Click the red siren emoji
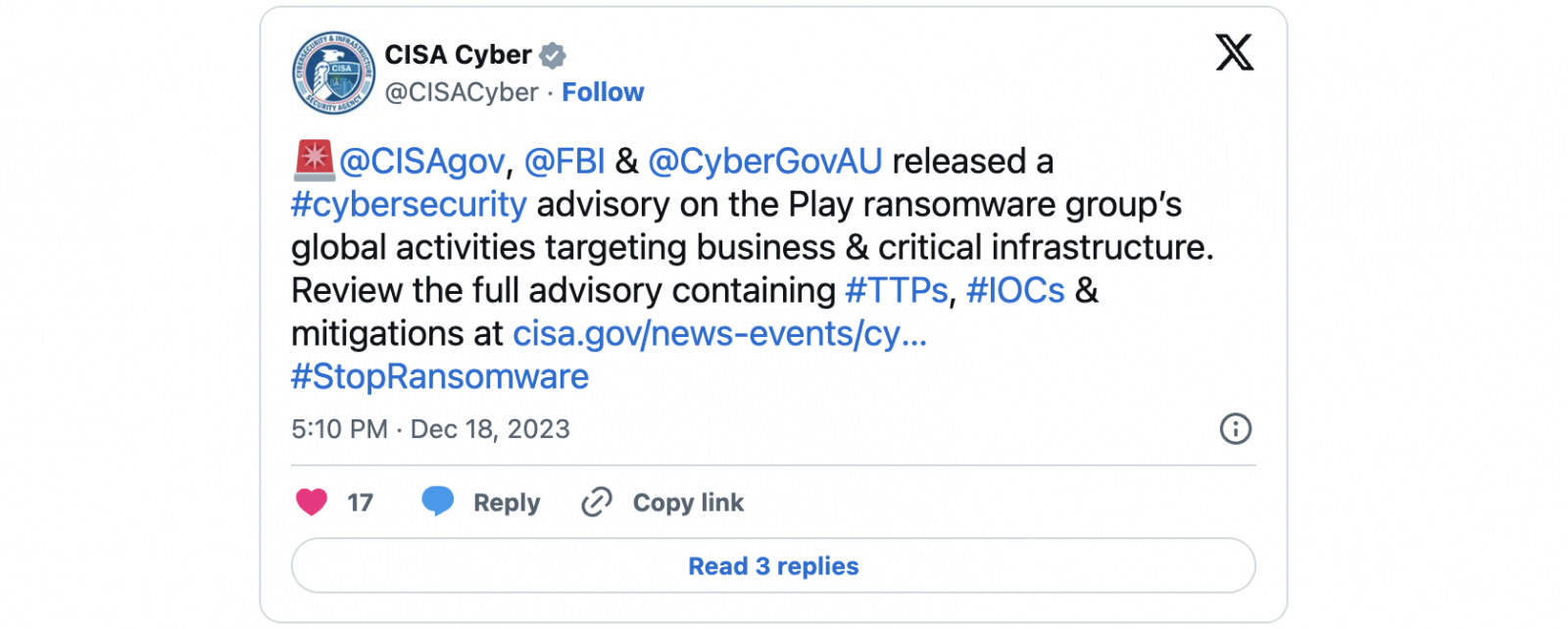The width and height of the screenshot is (1568, 629). (314, 161)
